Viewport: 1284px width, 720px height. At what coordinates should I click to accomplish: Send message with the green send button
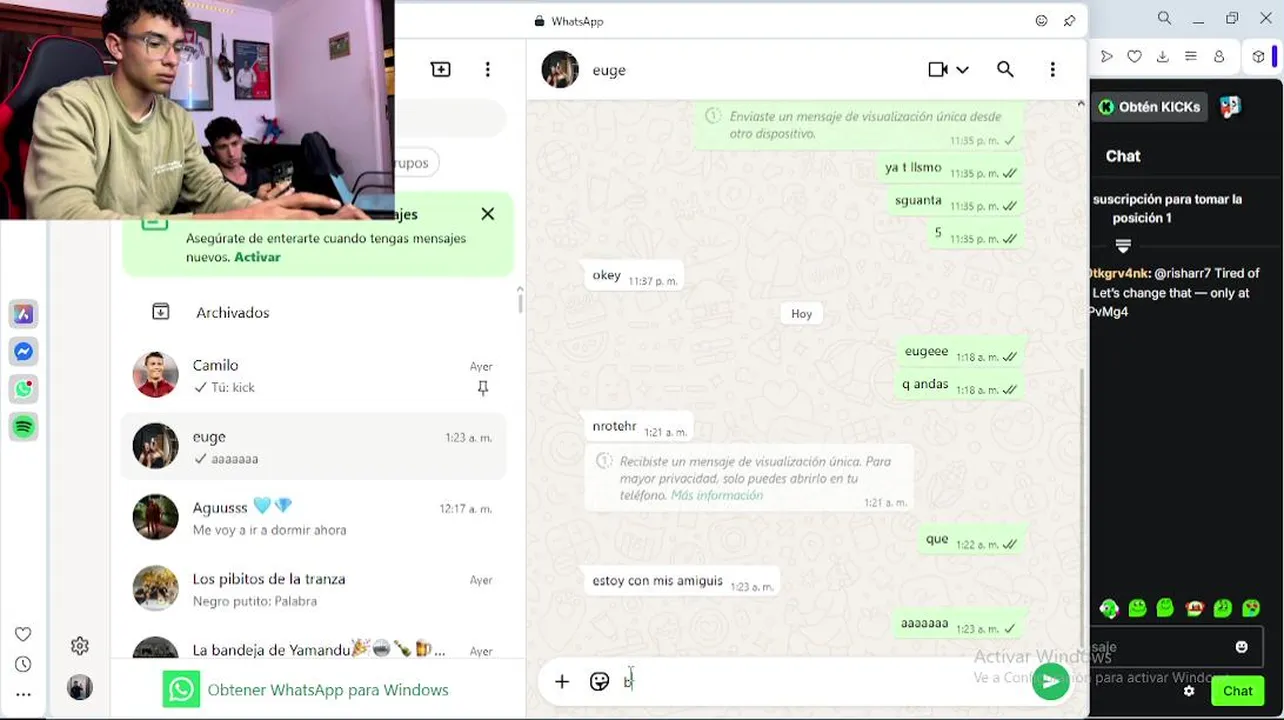(x=1050, y=682)
